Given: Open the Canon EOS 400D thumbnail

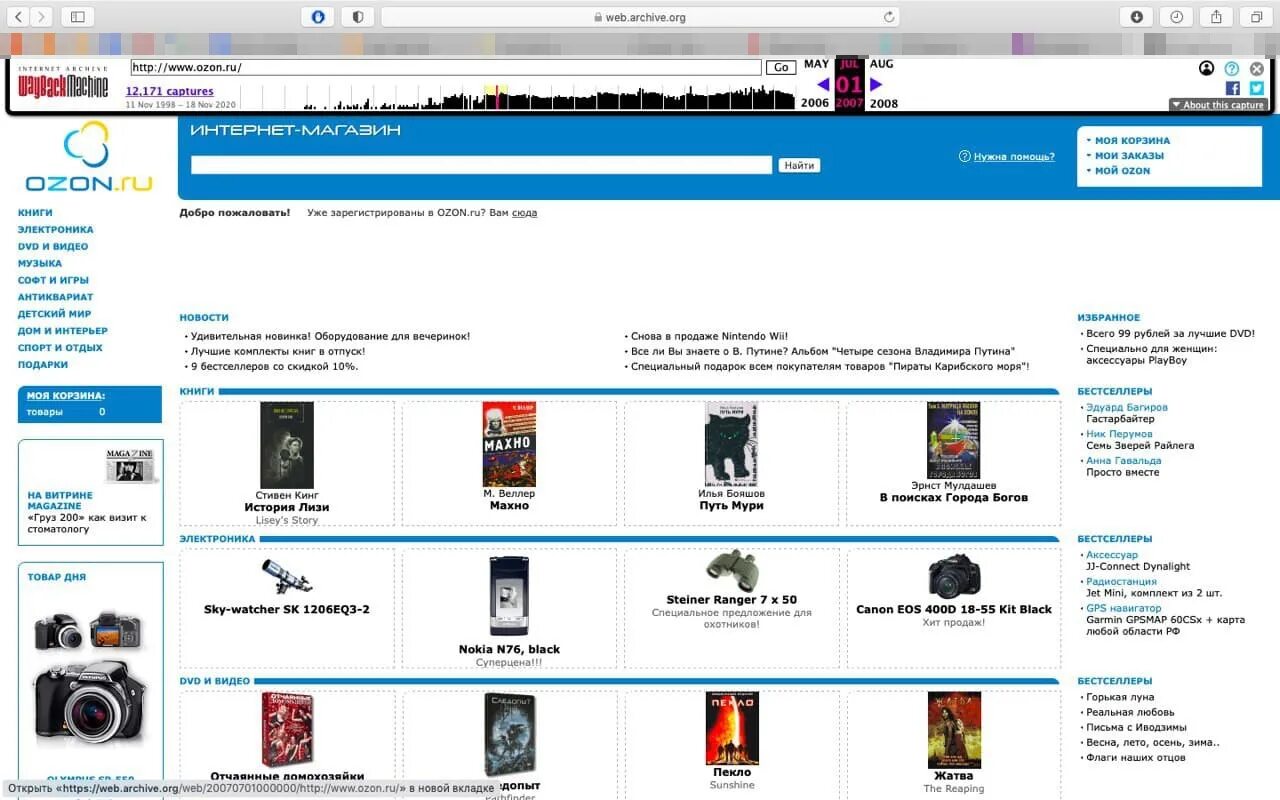Looking at the screenshot, I should pyautogui.click(x=954, y=576).
